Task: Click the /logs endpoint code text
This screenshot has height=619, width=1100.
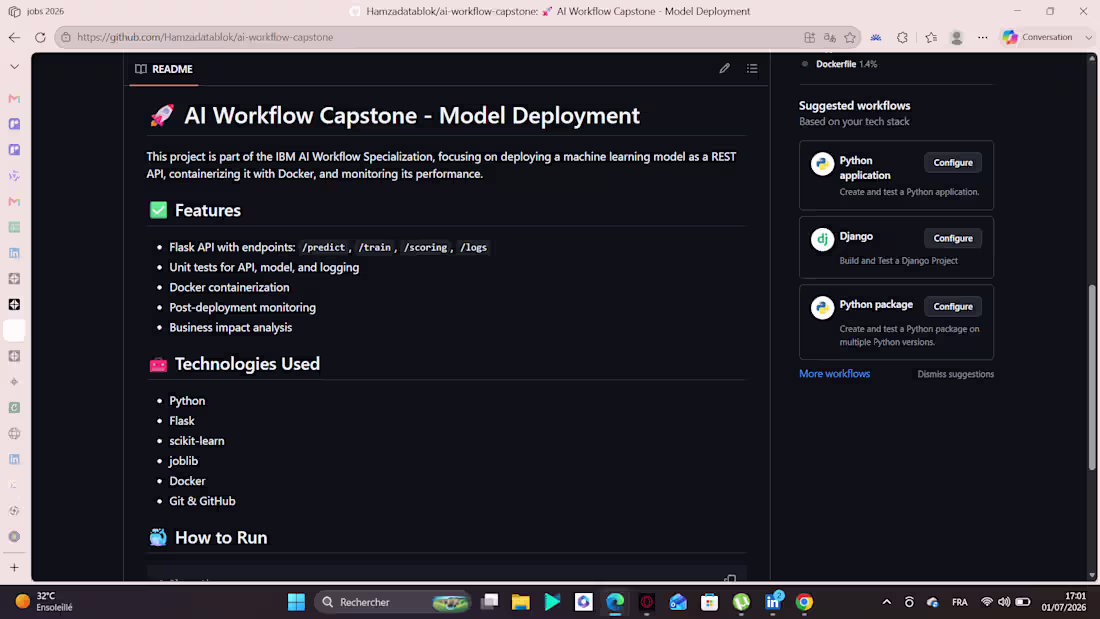Action: point(474,247)
